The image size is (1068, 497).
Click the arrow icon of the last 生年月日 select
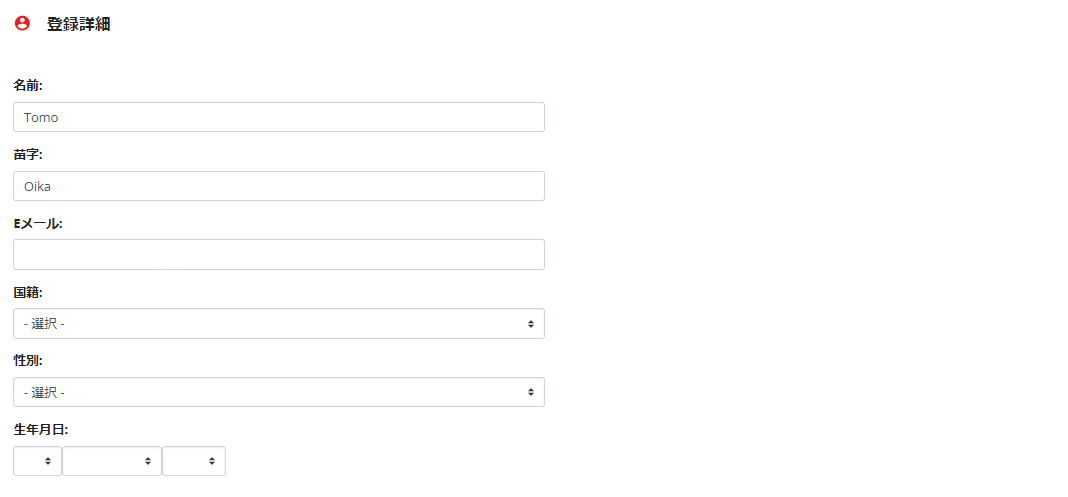213,462
